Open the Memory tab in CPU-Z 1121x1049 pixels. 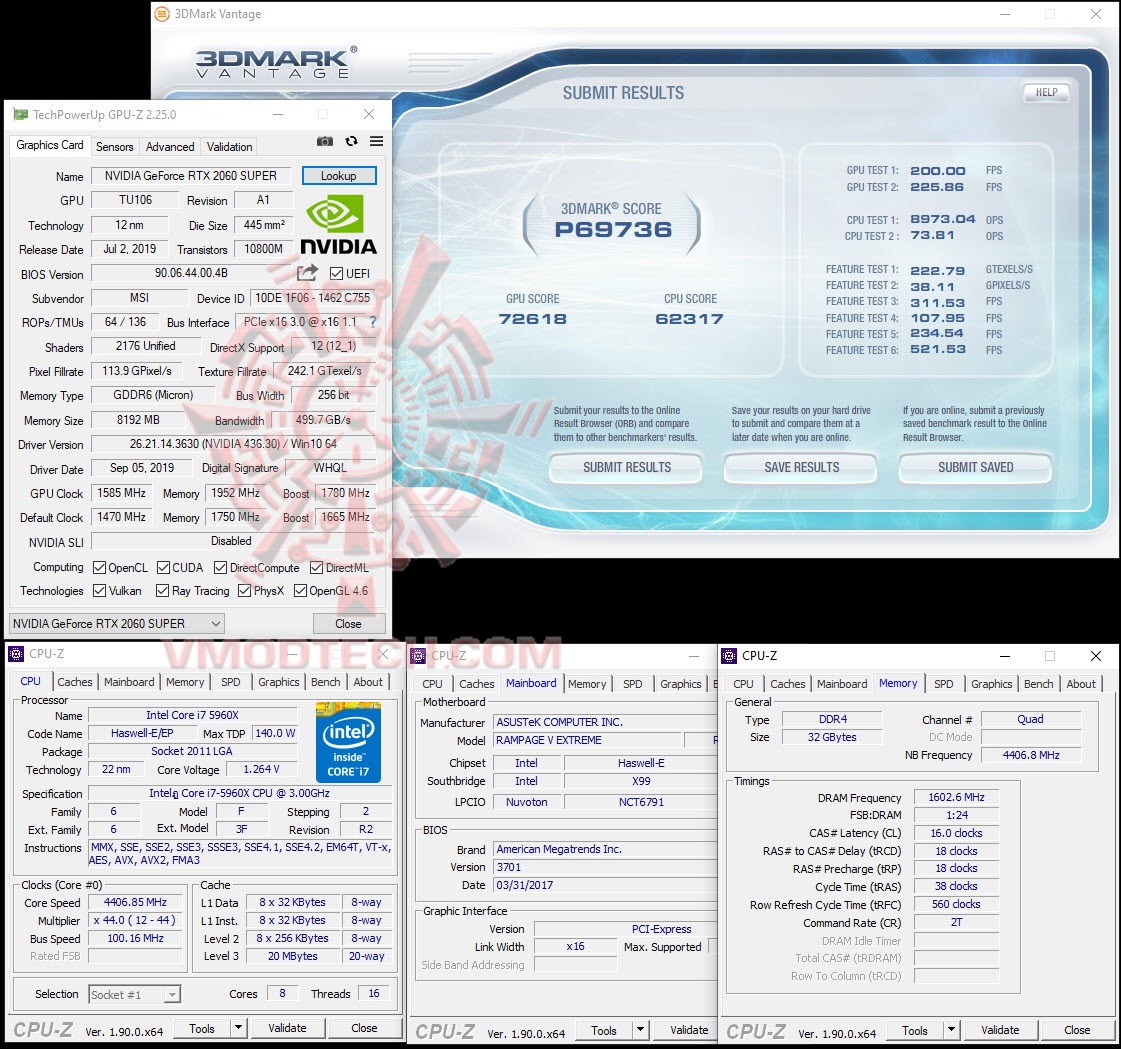pos(184,681)
